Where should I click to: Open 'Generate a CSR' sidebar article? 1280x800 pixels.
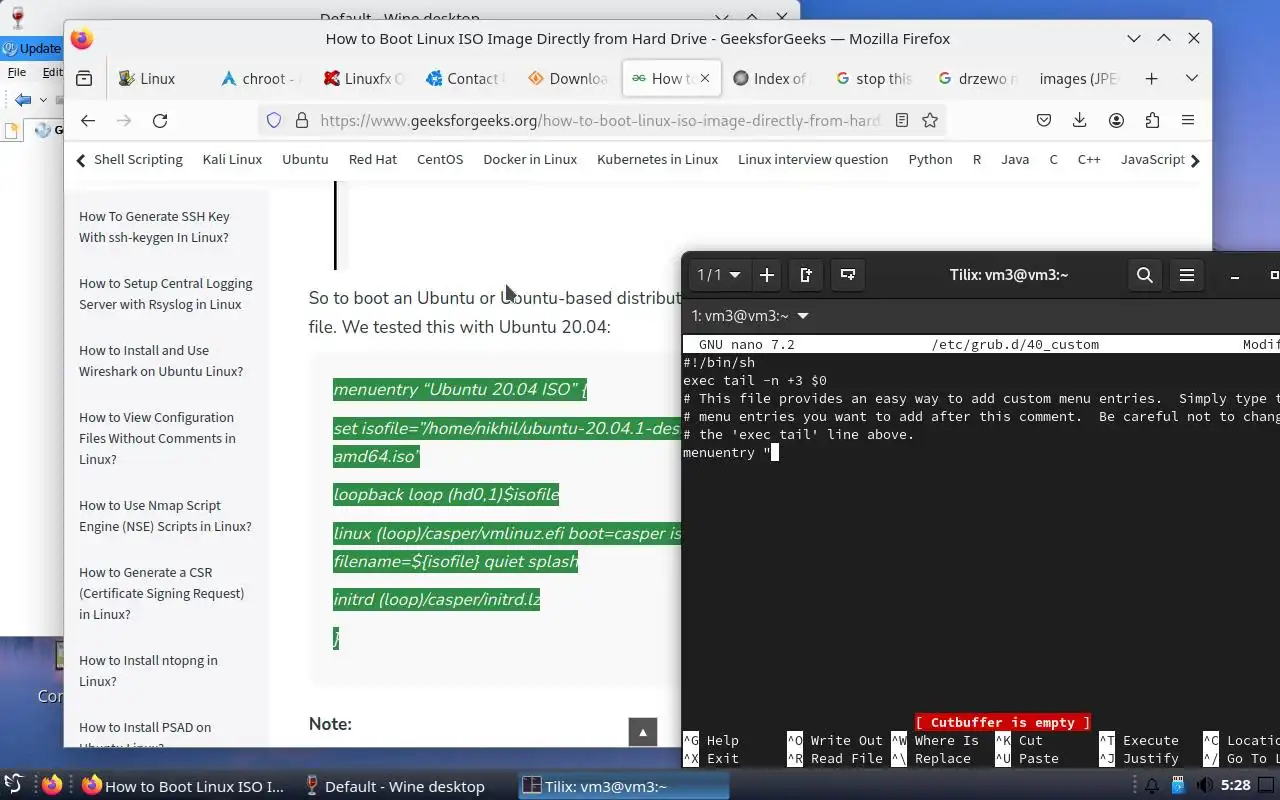click(x=162, y=593)
